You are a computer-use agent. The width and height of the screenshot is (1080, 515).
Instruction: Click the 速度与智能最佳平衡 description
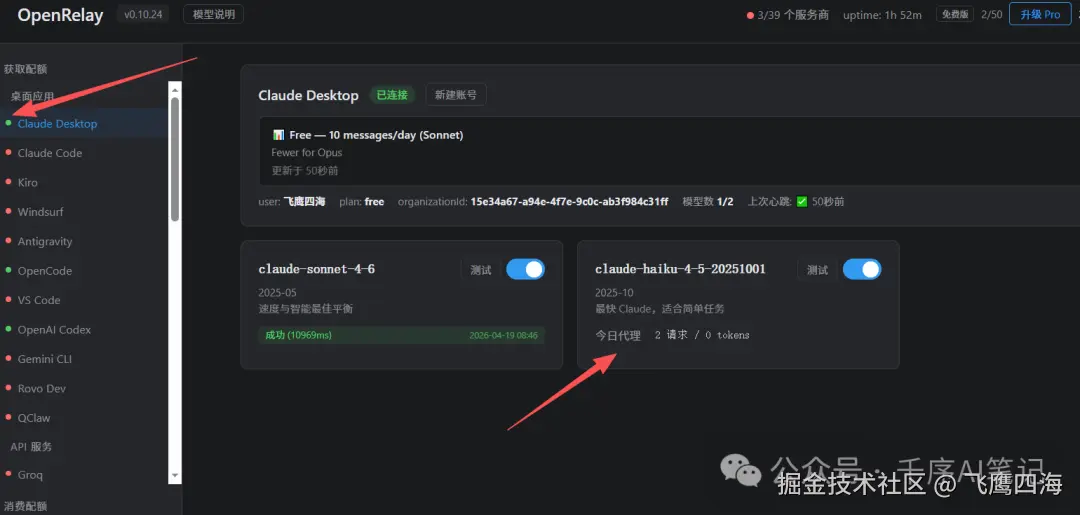click(306, 309)
